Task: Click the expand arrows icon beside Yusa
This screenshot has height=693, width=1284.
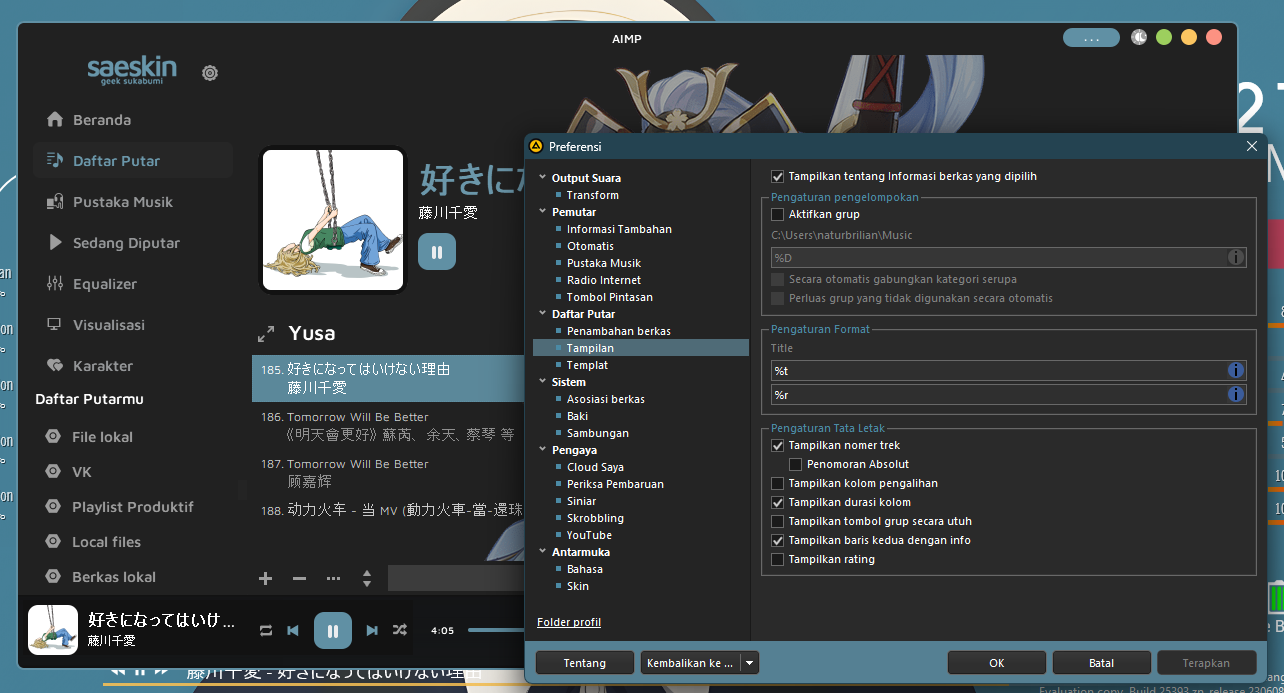Action: coord(266,334)
